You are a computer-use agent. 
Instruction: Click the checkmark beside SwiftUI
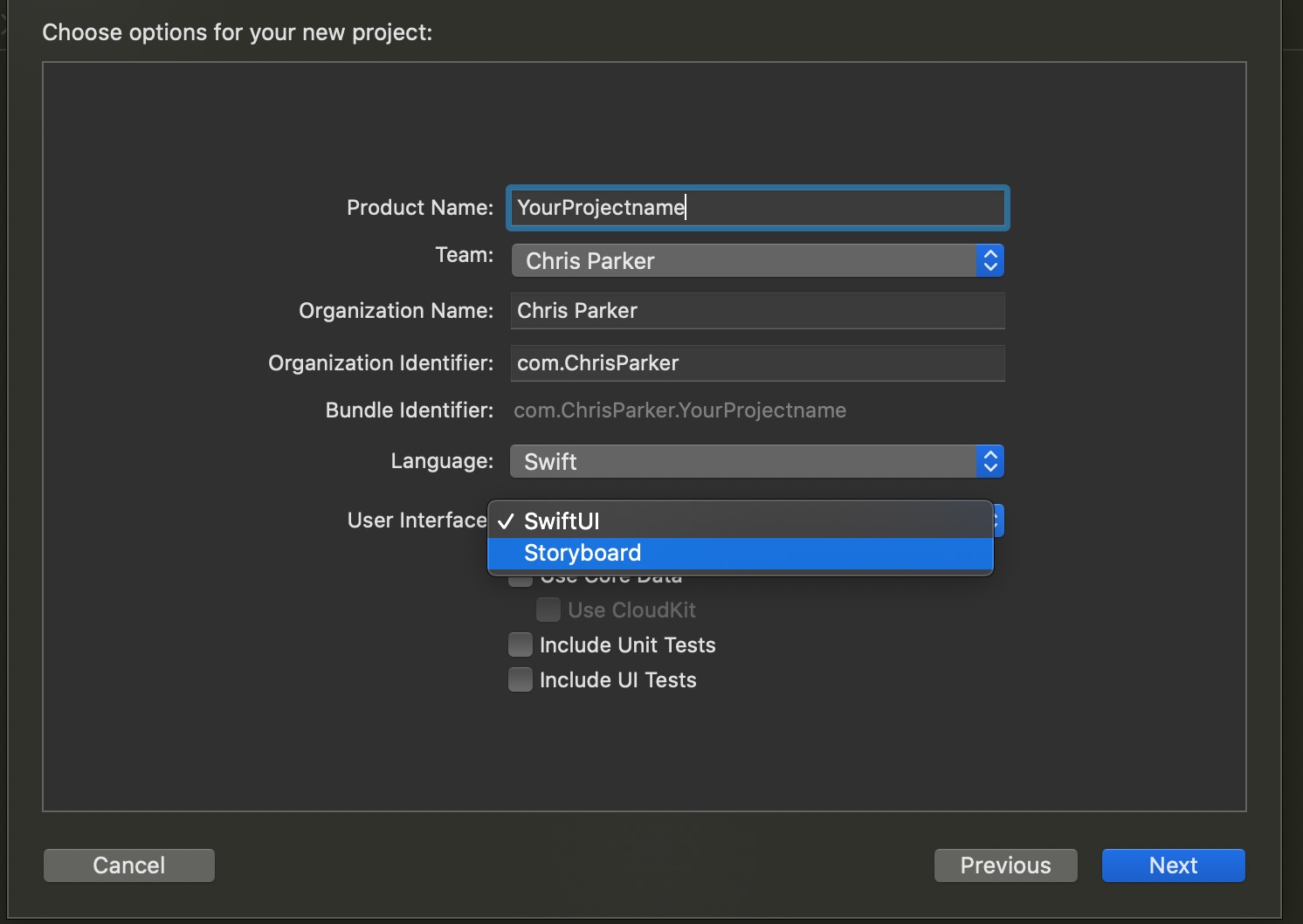(x=506, y=521)
